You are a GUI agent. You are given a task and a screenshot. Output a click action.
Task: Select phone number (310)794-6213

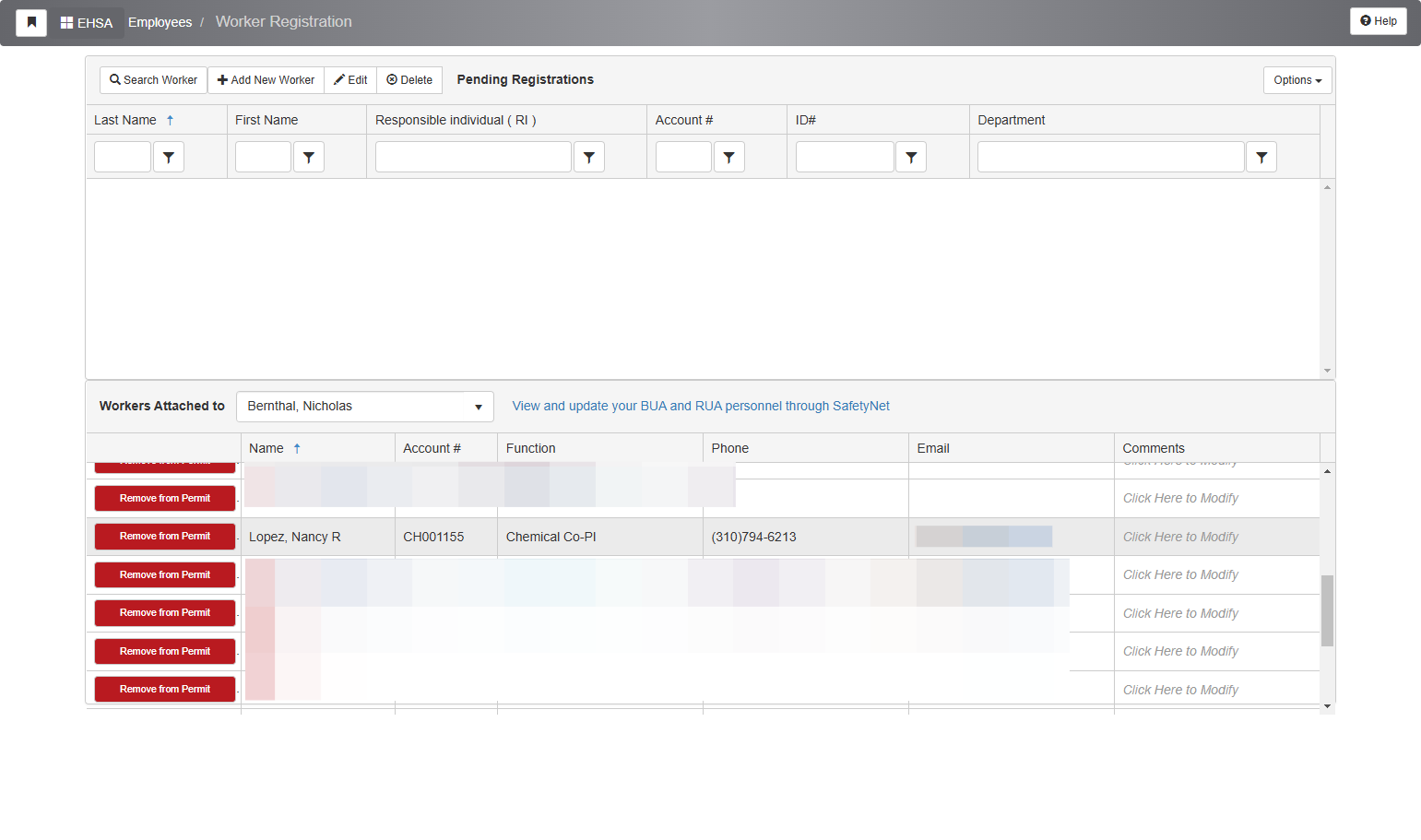753,537
